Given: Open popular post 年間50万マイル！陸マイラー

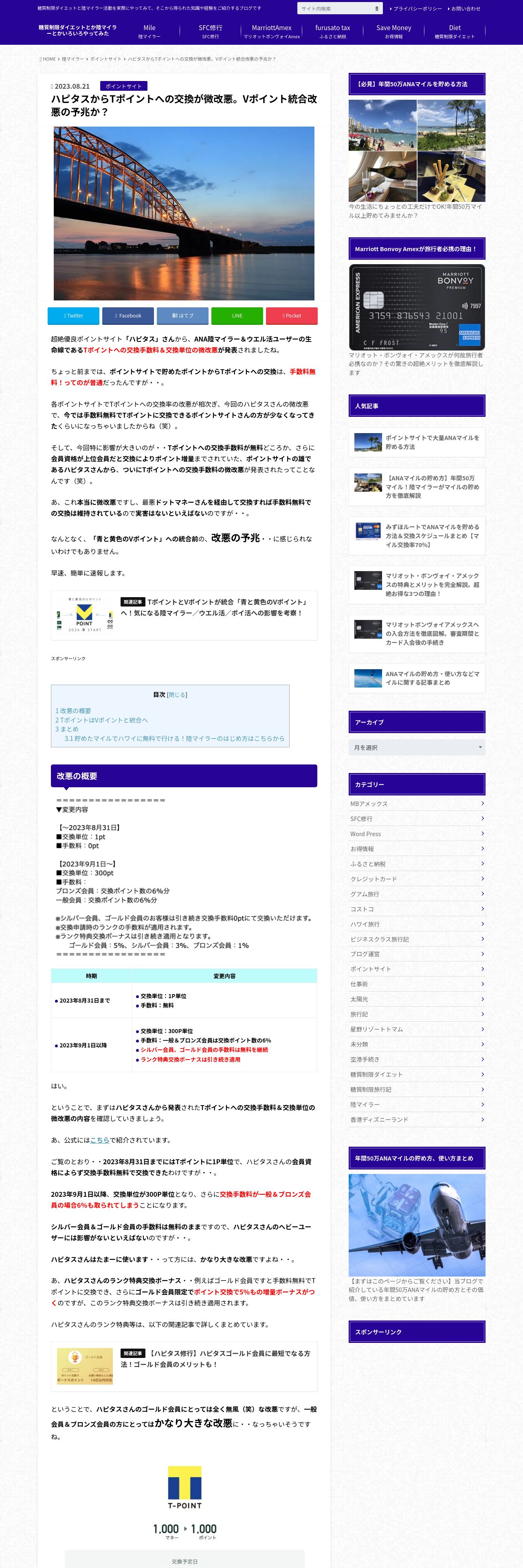Looking at the screenshot, I should pyautogui.click(x=417, y=487).
